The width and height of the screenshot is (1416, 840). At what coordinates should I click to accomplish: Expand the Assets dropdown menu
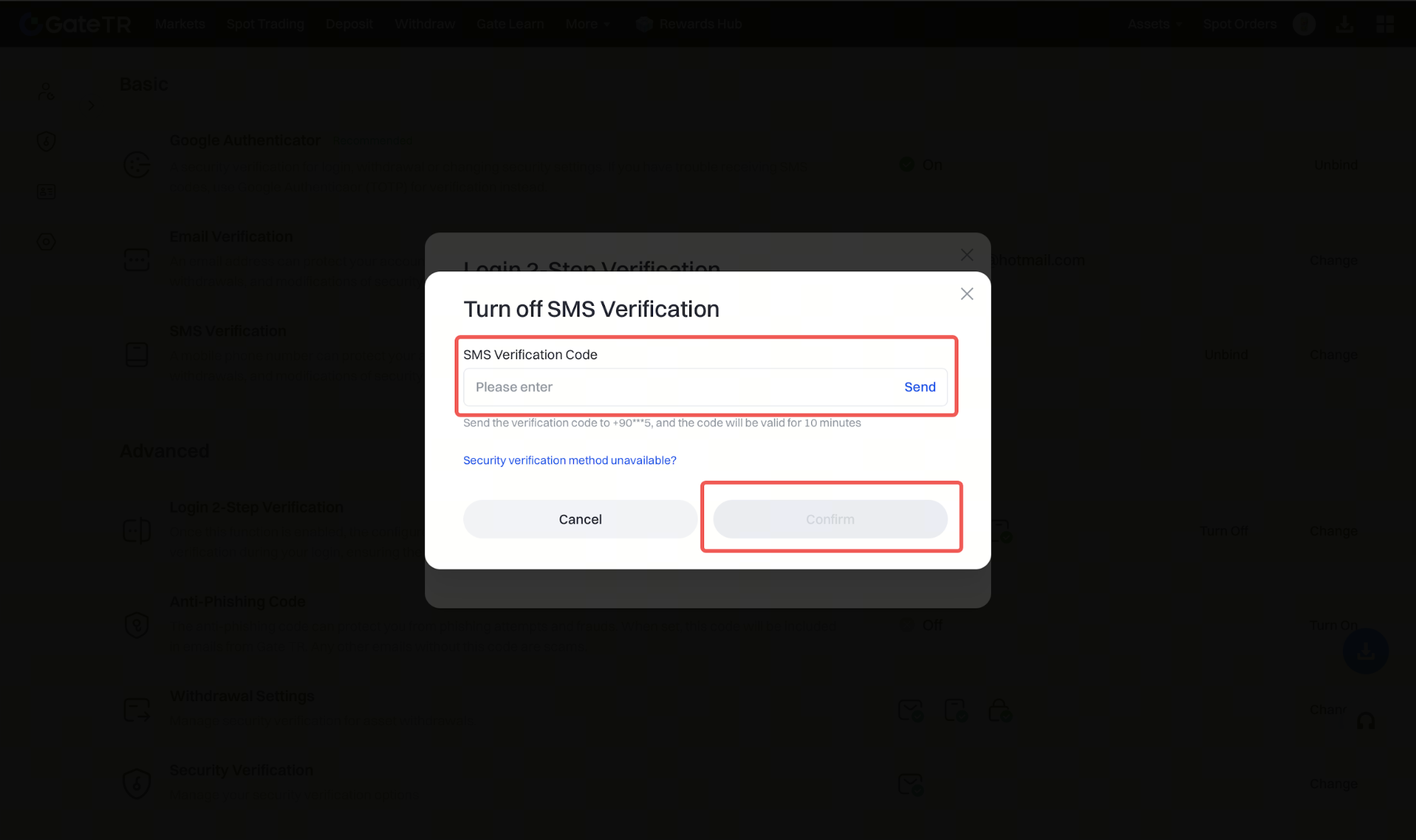1154,24
